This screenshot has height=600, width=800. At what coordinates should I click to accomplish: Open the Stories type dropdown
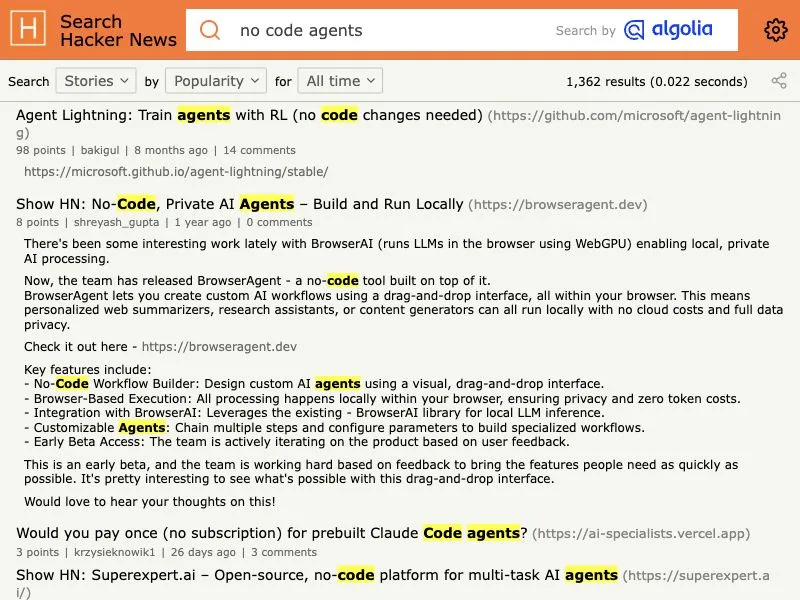click(96, 81)
